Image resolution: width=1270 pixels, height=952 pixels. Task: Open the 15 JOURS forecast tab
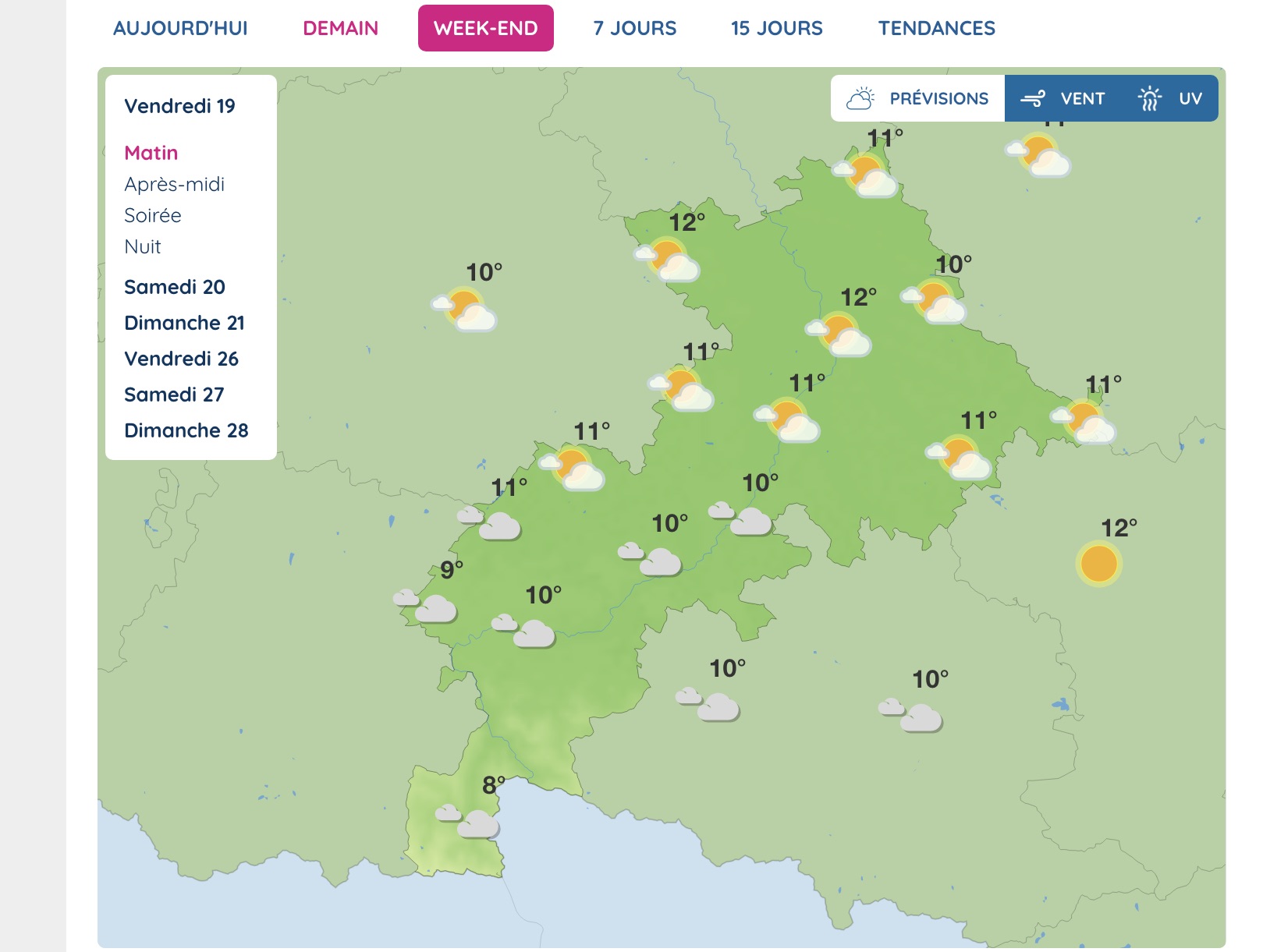point(776,28)
